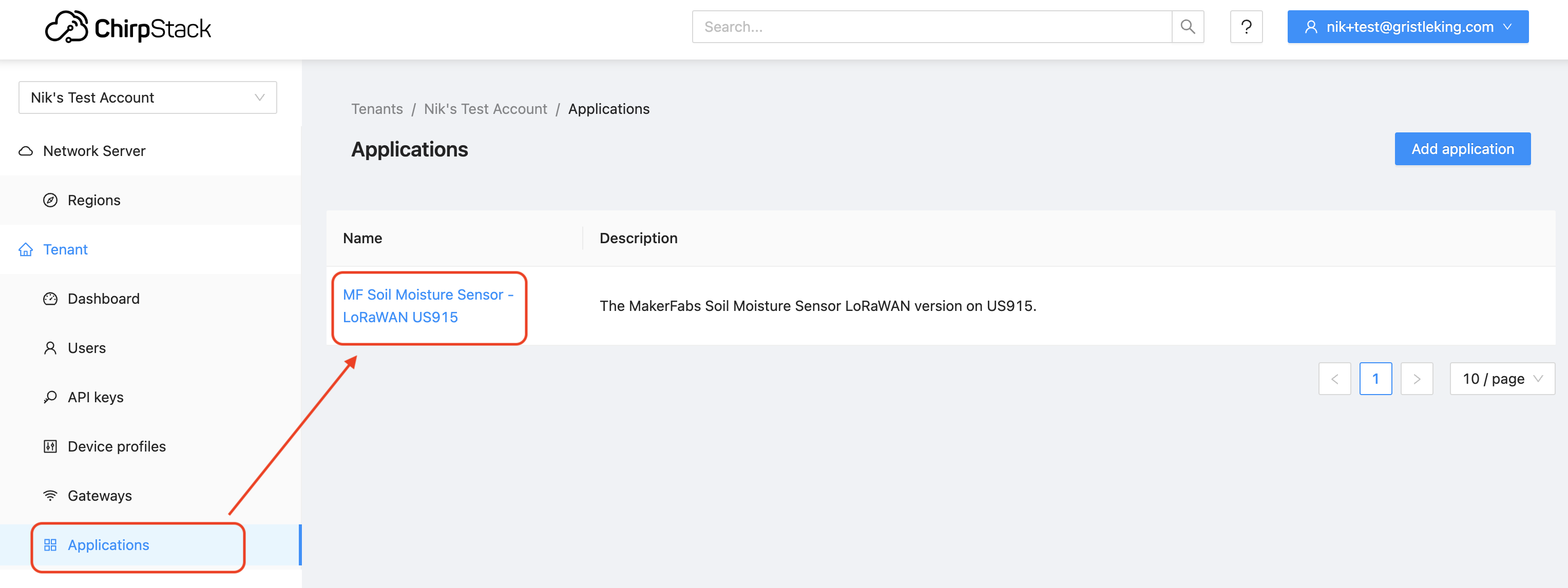This screenshot has width=1568, height=588.
Task: Expand the nik+test@gristleking.com user menu
Action: pos(1407,27)
